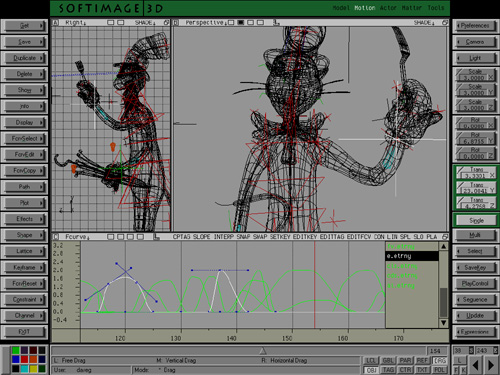Screen dimensions: 500x375
Task: Click the play forward arrow
Action: tap(491, 365)
